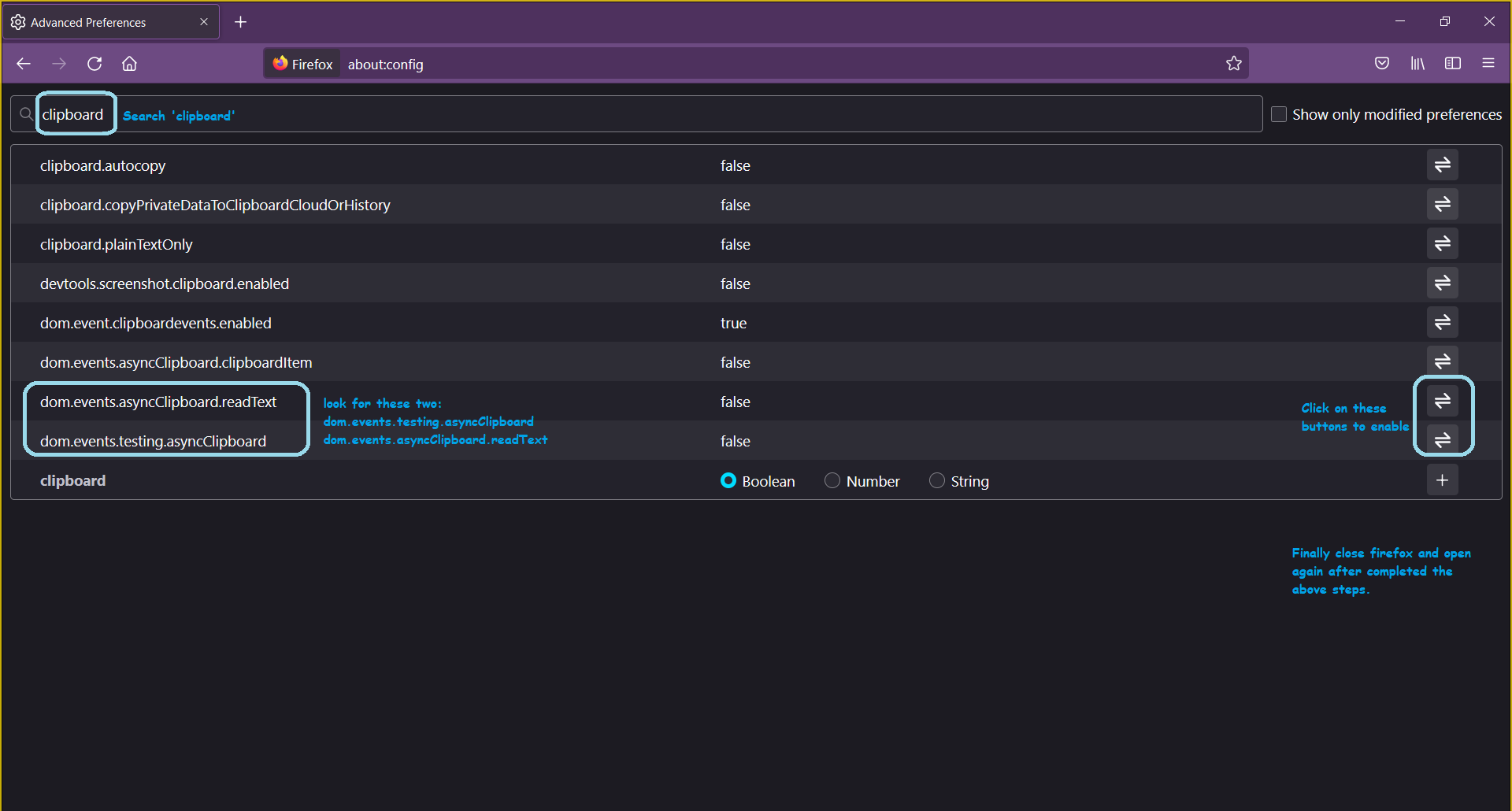The width and height of the screenshot is (1512, 811).
Task: Select the Number radio button
Action: coord(832,480)
